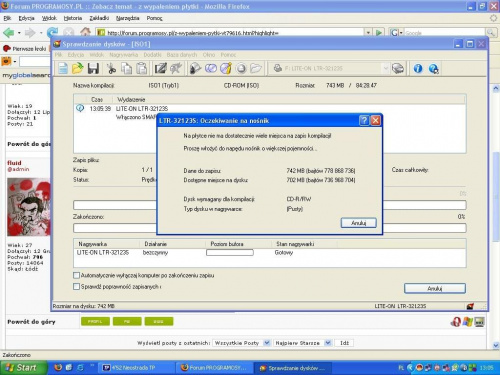Viewport: 500px width, 375px height.
Task: Open the Najpierw Starsze dropdown
Action: (x=328, y=343)
